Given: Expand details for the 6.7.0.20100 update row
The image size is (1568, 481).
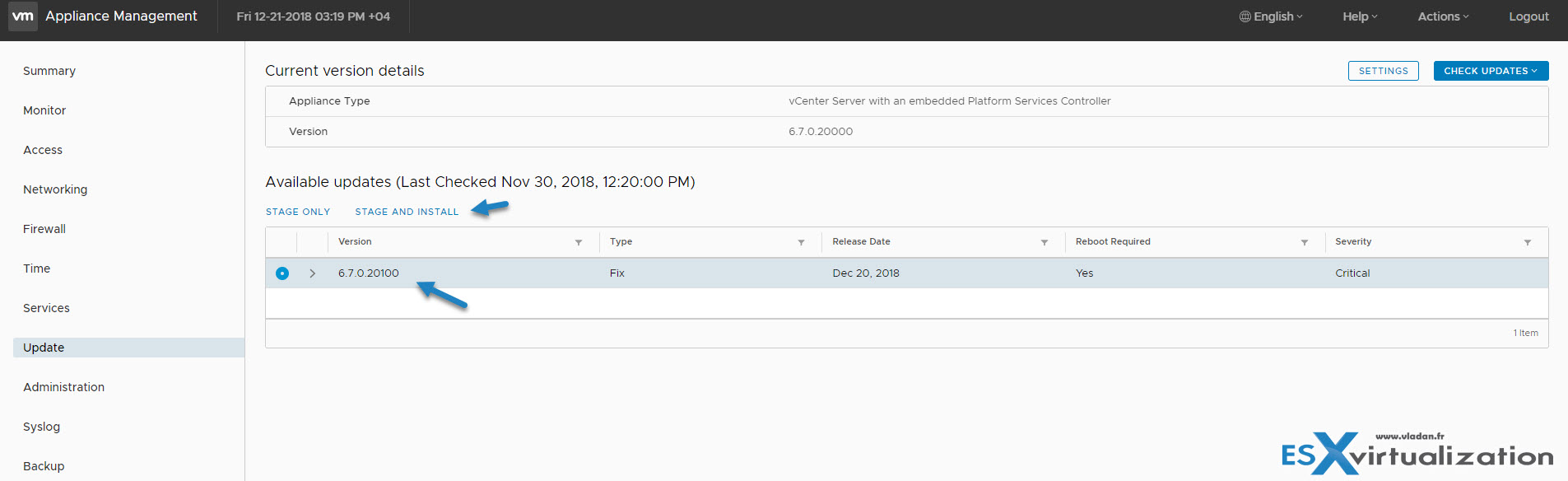Looking at the screenshot, I should click(313, 273).
